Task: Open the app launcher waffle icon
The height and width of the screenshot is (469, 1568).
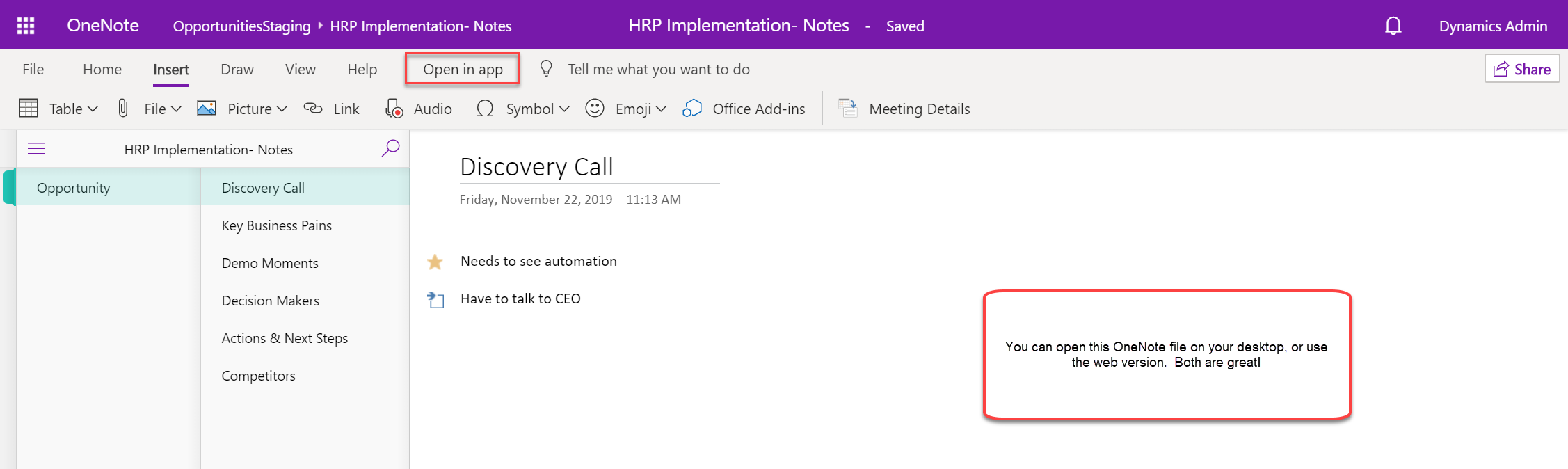Action: coord(26,26)
